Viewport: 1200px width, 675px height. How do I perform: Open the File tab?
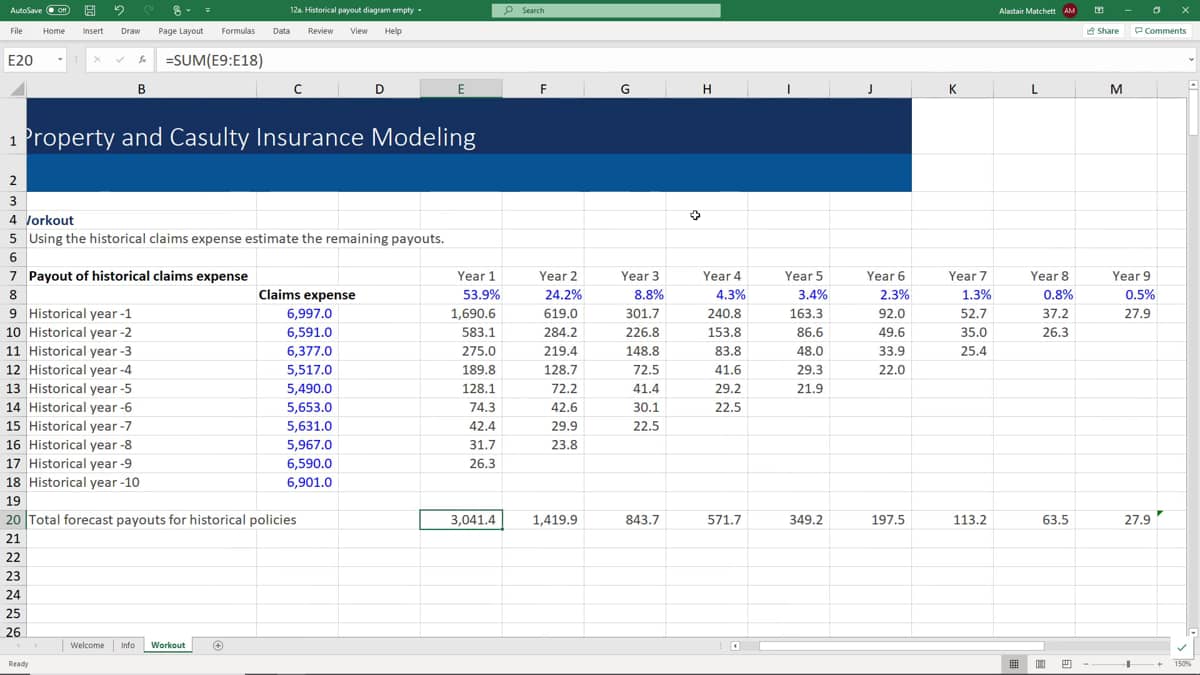click(x=17, y=31)
